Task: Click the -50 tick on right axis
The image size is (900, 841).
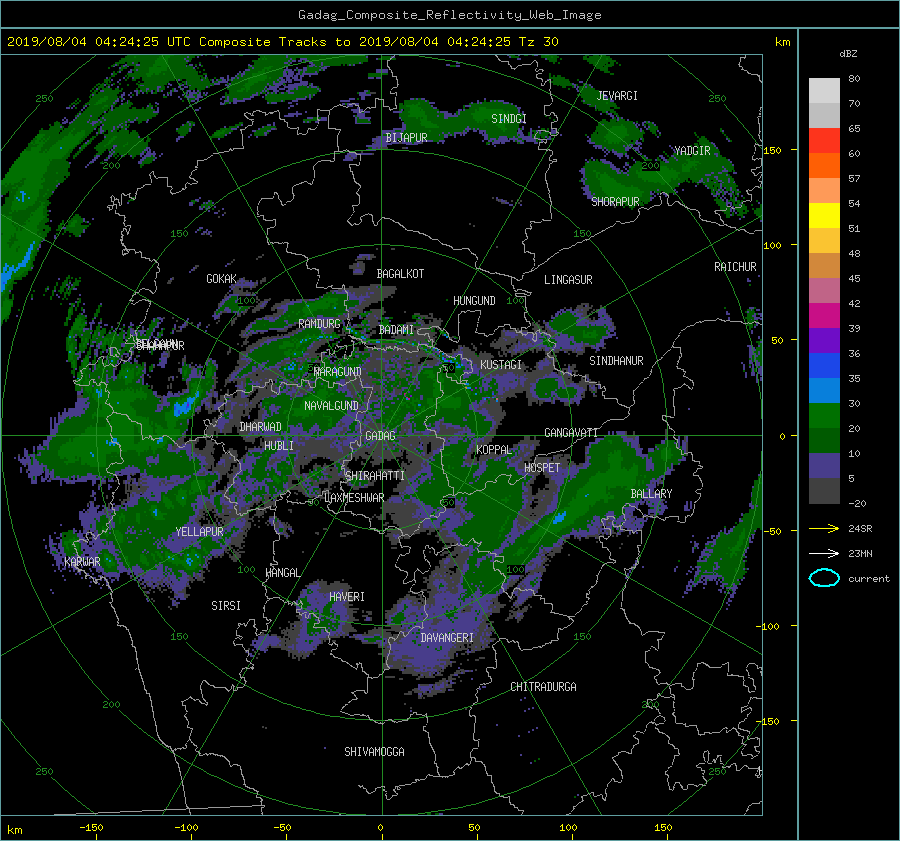Action: 772,532
